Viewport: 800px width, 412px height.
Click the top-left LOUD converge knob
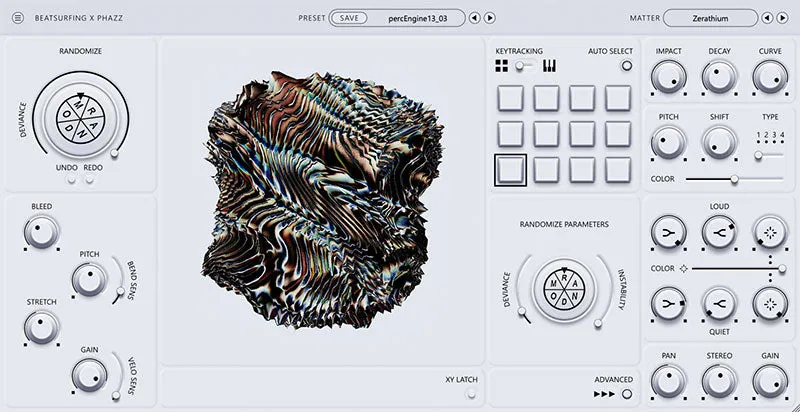(668, 233)
